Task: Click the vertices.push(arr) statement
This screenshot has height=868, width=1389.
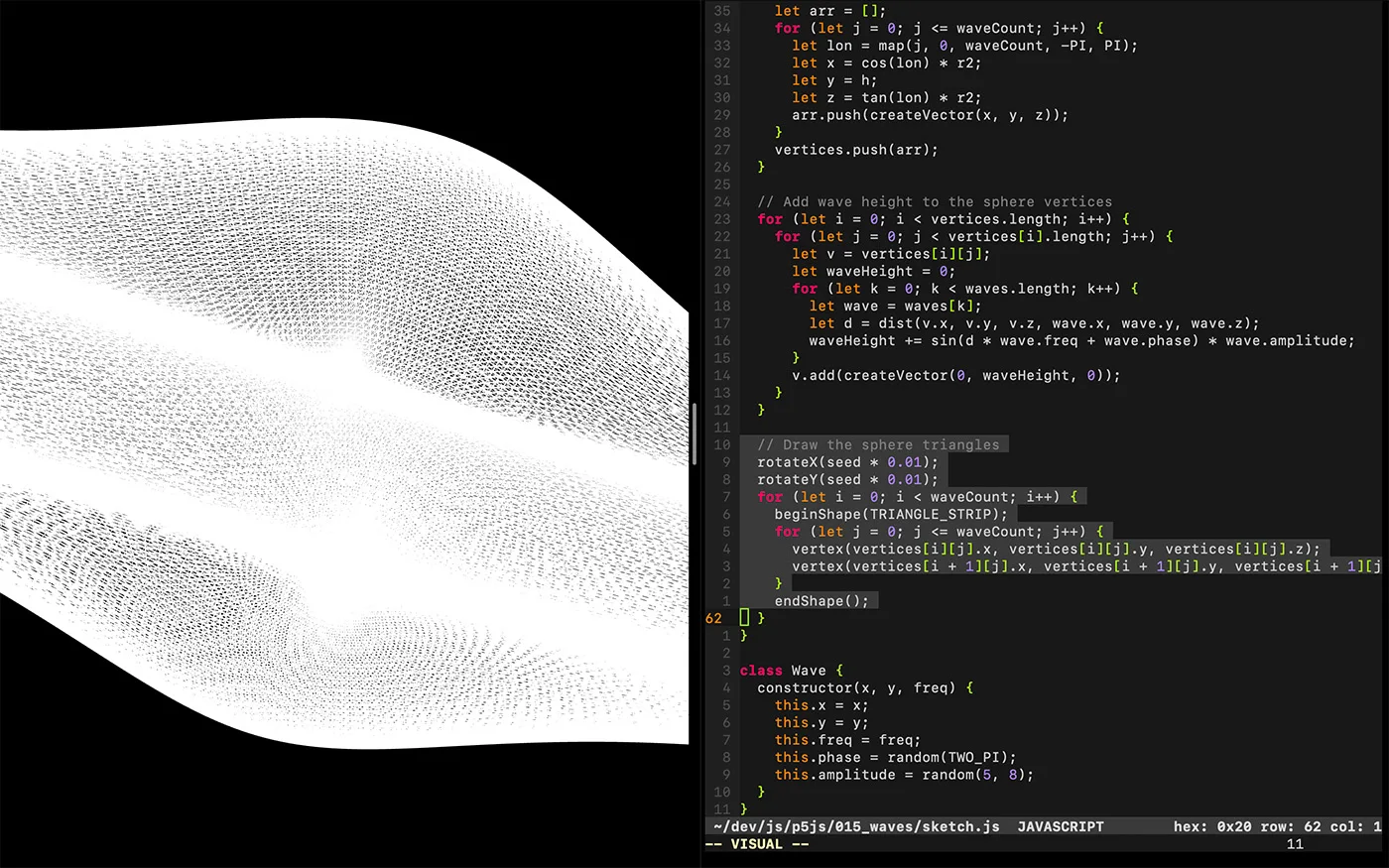Action: pyautogui.click(x=855, y=150)
